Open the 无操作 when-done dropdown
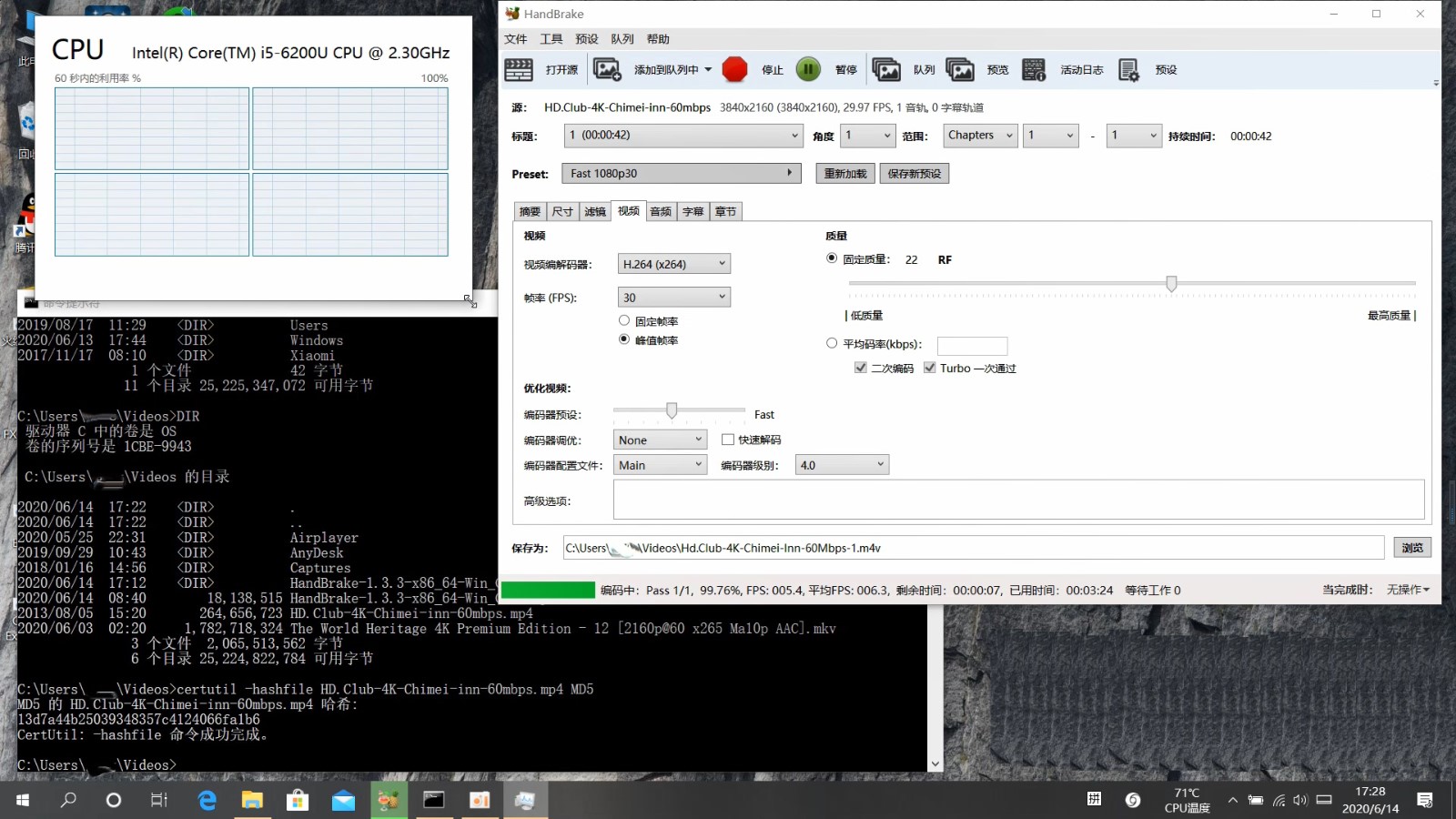This screenshot has width=1456, height=819. coord(1408,590)
